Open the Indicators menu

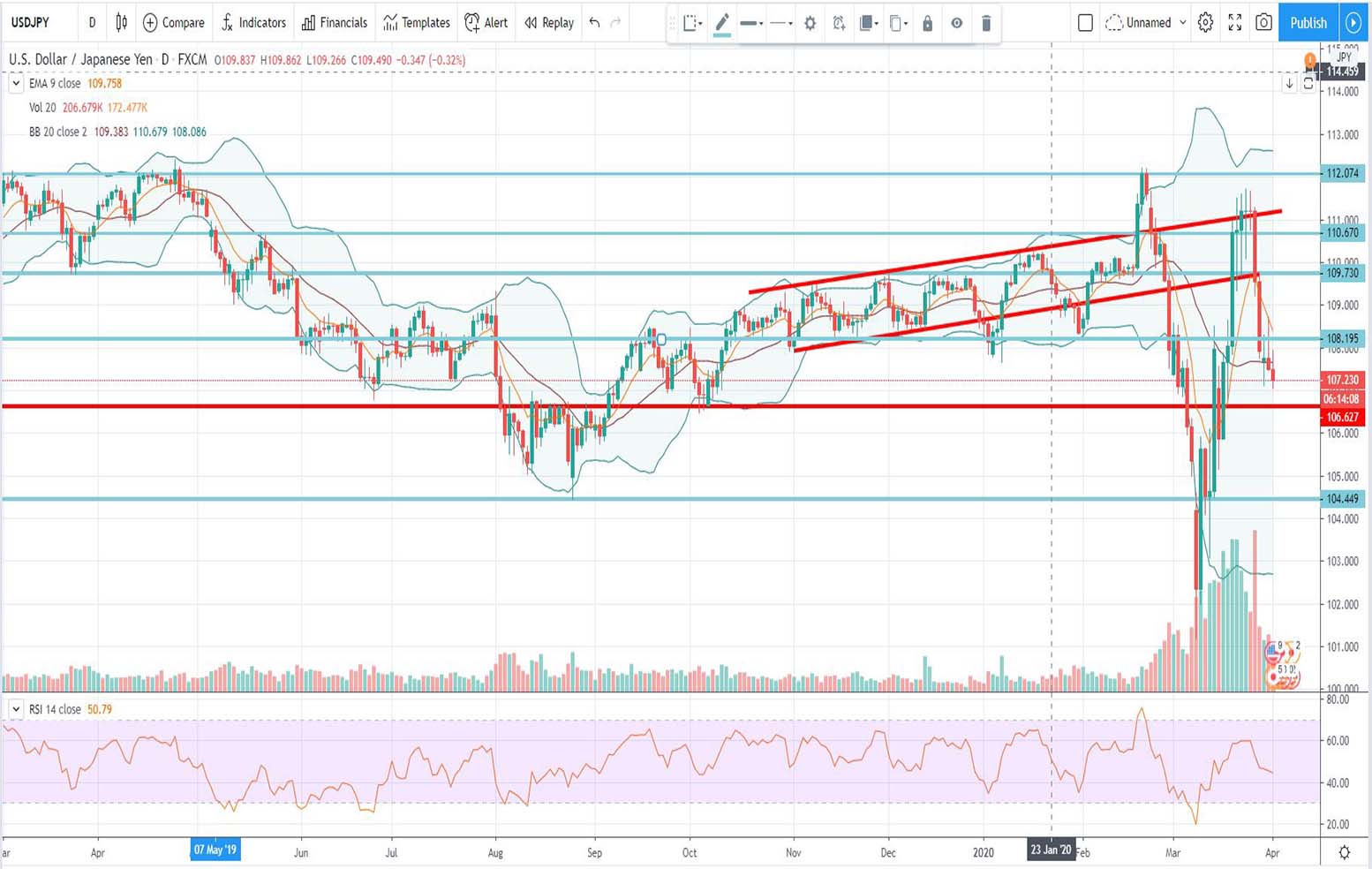(x=253, y=23)
